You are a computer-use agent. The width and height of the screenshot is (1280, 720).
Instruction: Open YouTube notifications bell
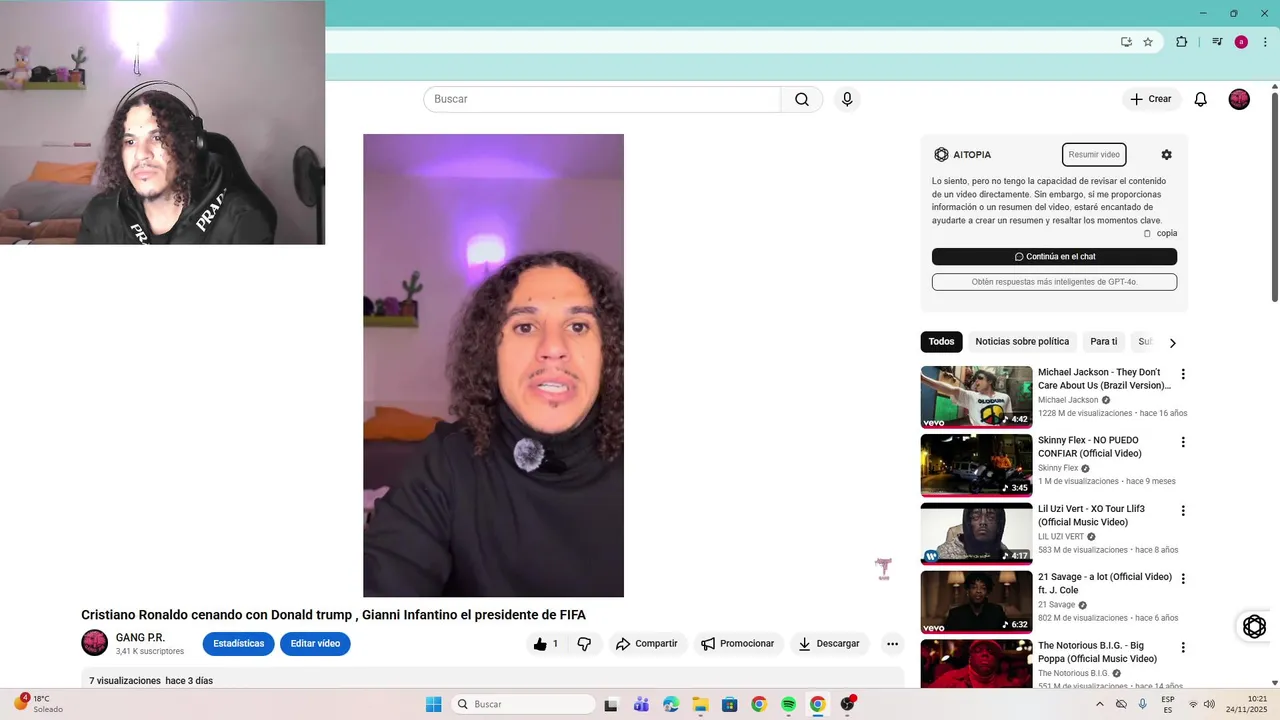(1201, 99)
